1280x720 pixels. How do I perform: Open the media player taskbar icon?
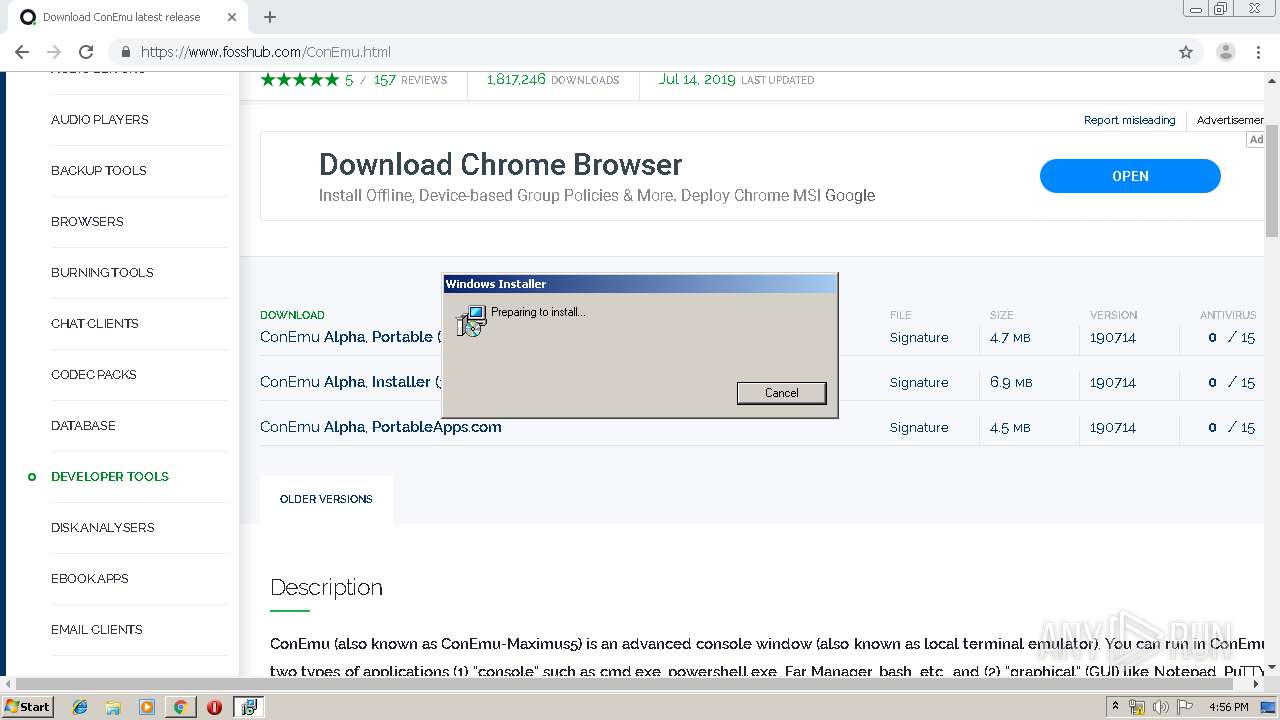coord(147,707)
